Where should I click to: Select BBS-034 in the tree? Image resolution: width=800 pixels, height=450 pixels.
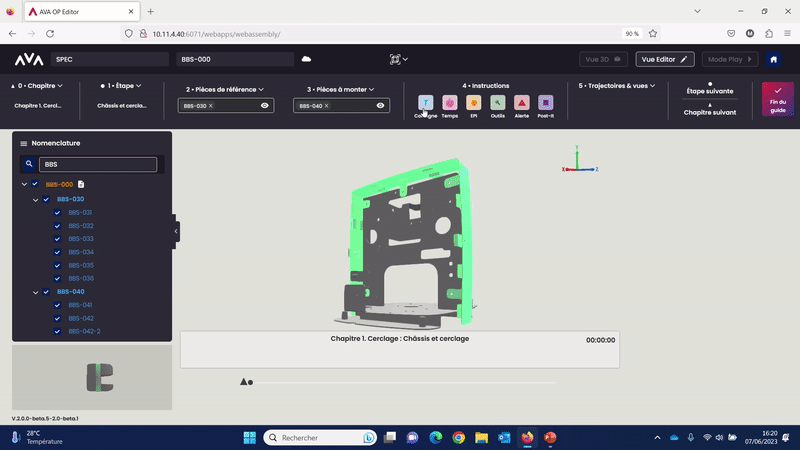coord(81,252)
